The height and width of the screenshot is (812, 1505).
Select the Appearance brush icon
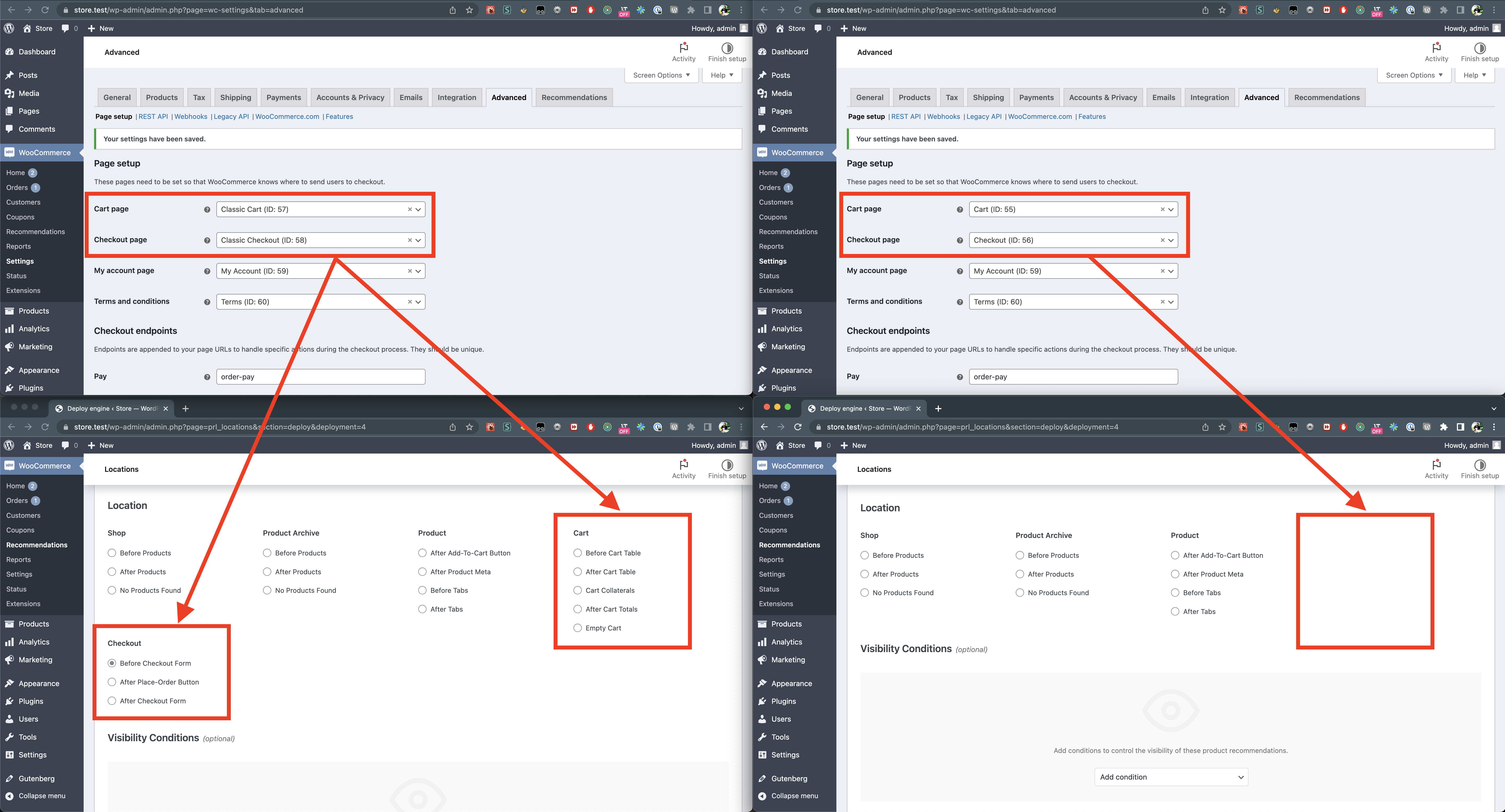tap(9, 370)
